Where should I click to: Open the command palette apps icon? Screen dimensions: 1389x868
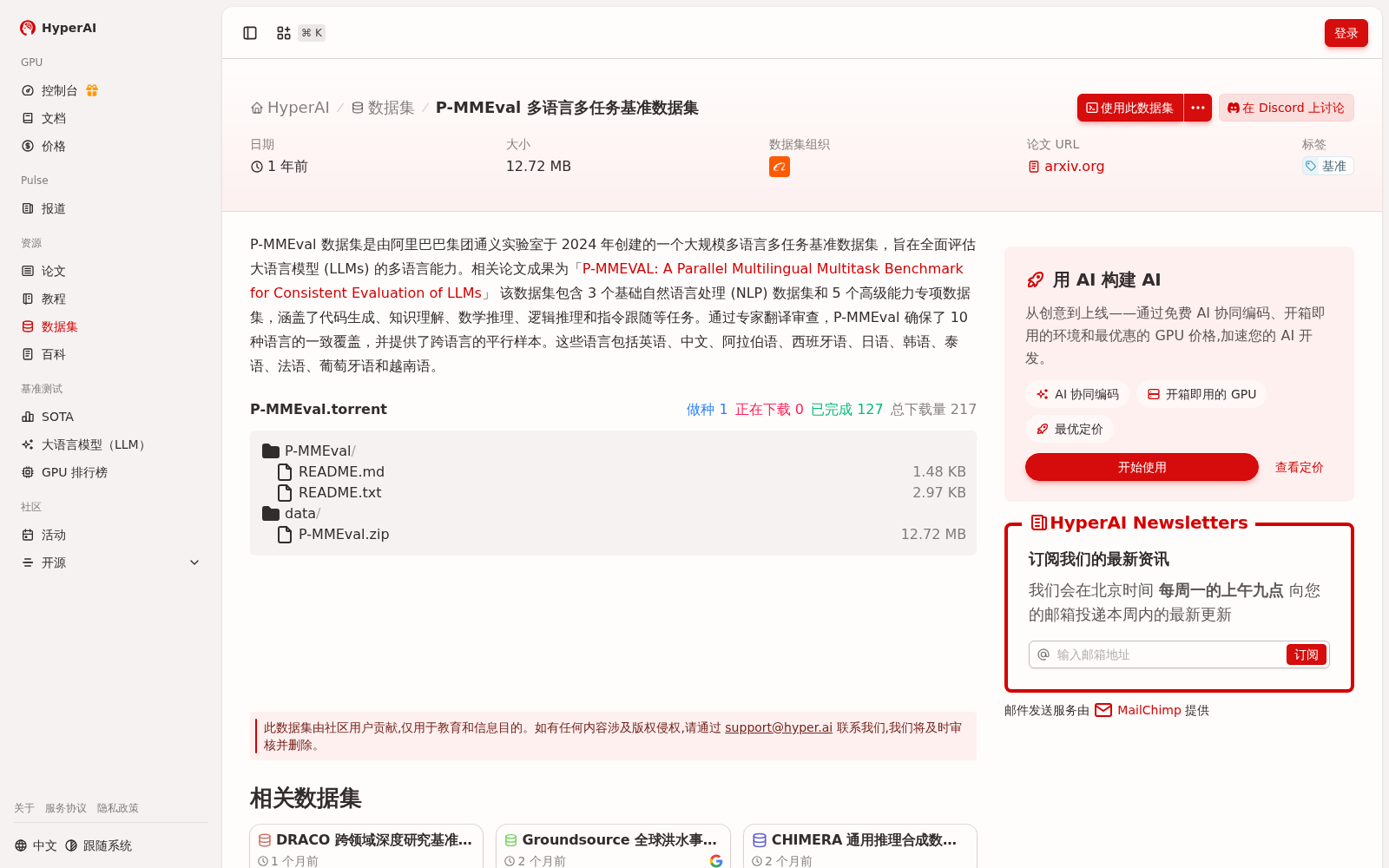284,33
